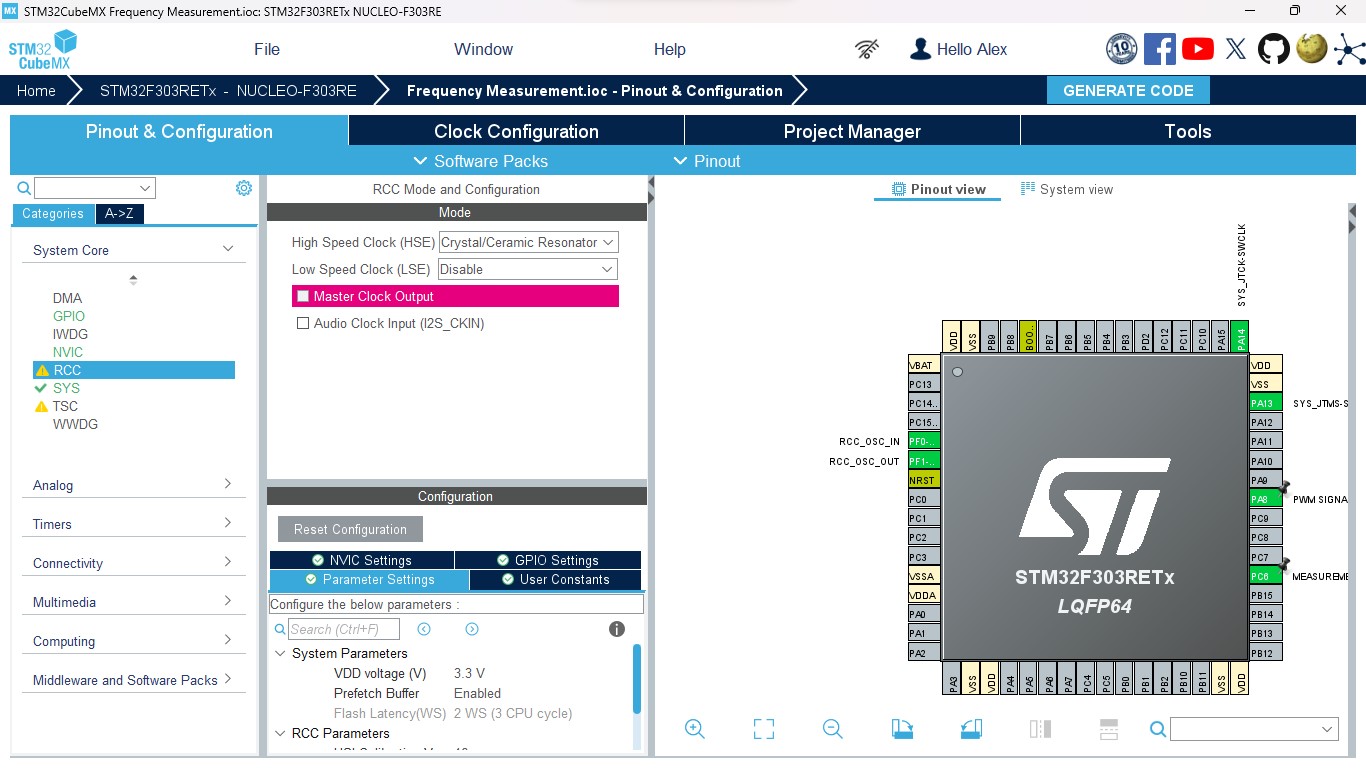Click the 10-year anniversary badge icon
The height and width of the screenshot is (768, 1366).
click(x=1122, y=49)
